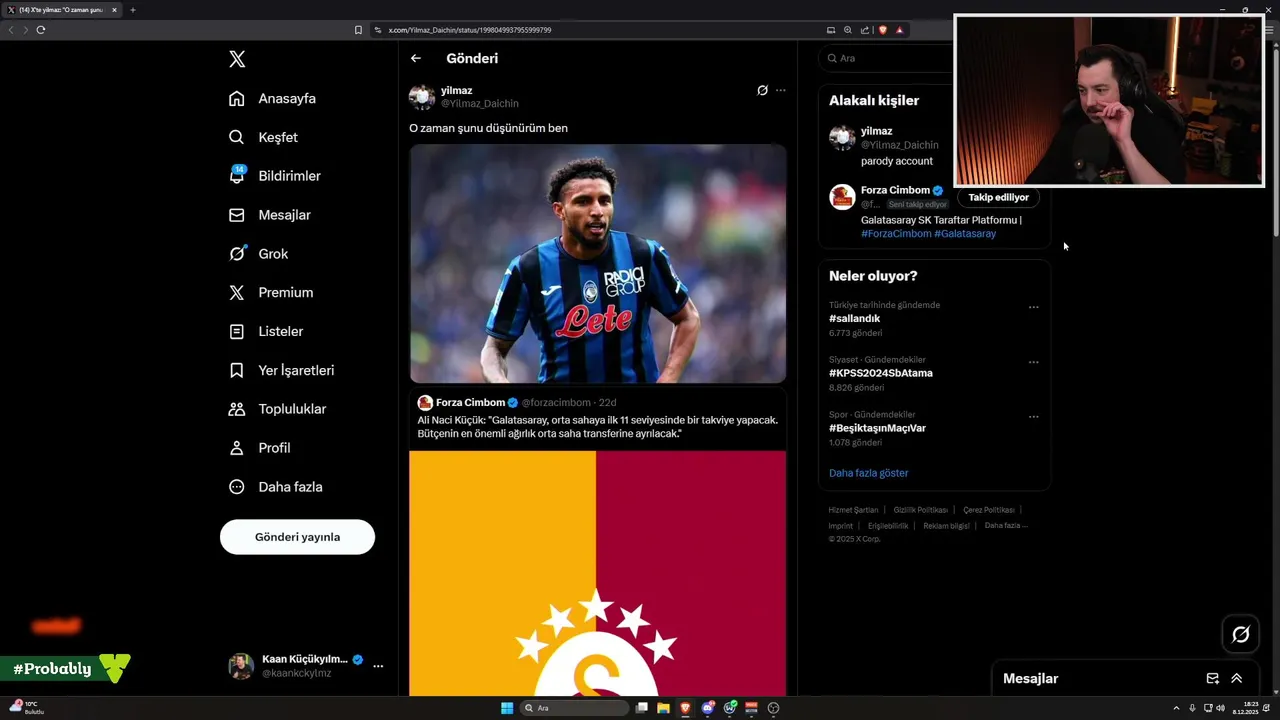Open a new browser tab
This screenshot has width=1280, height=720.
[132, 10]
